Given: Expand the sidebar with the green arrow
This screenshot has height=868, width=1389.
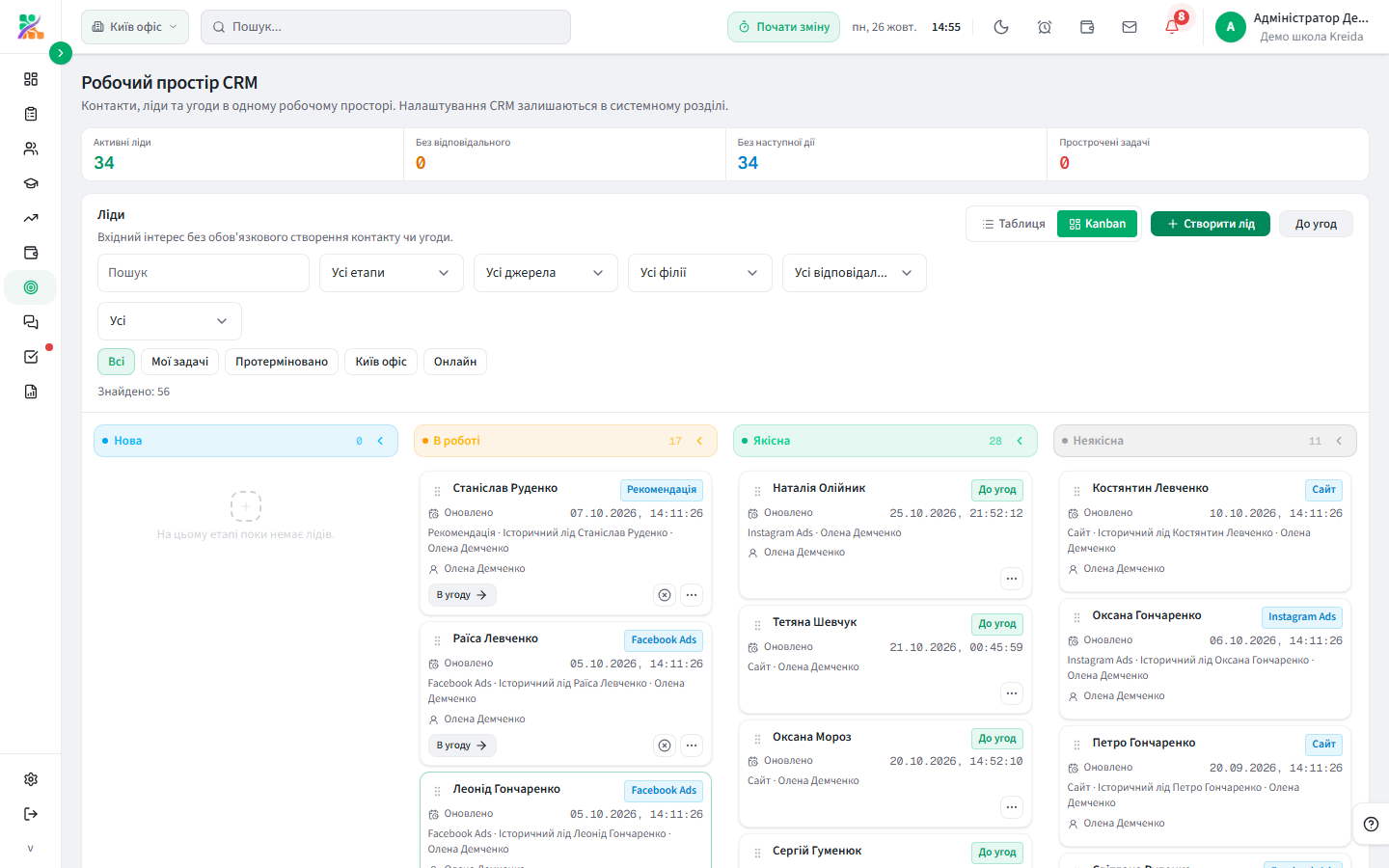Looking at the screenshot, I should [60, 53].
